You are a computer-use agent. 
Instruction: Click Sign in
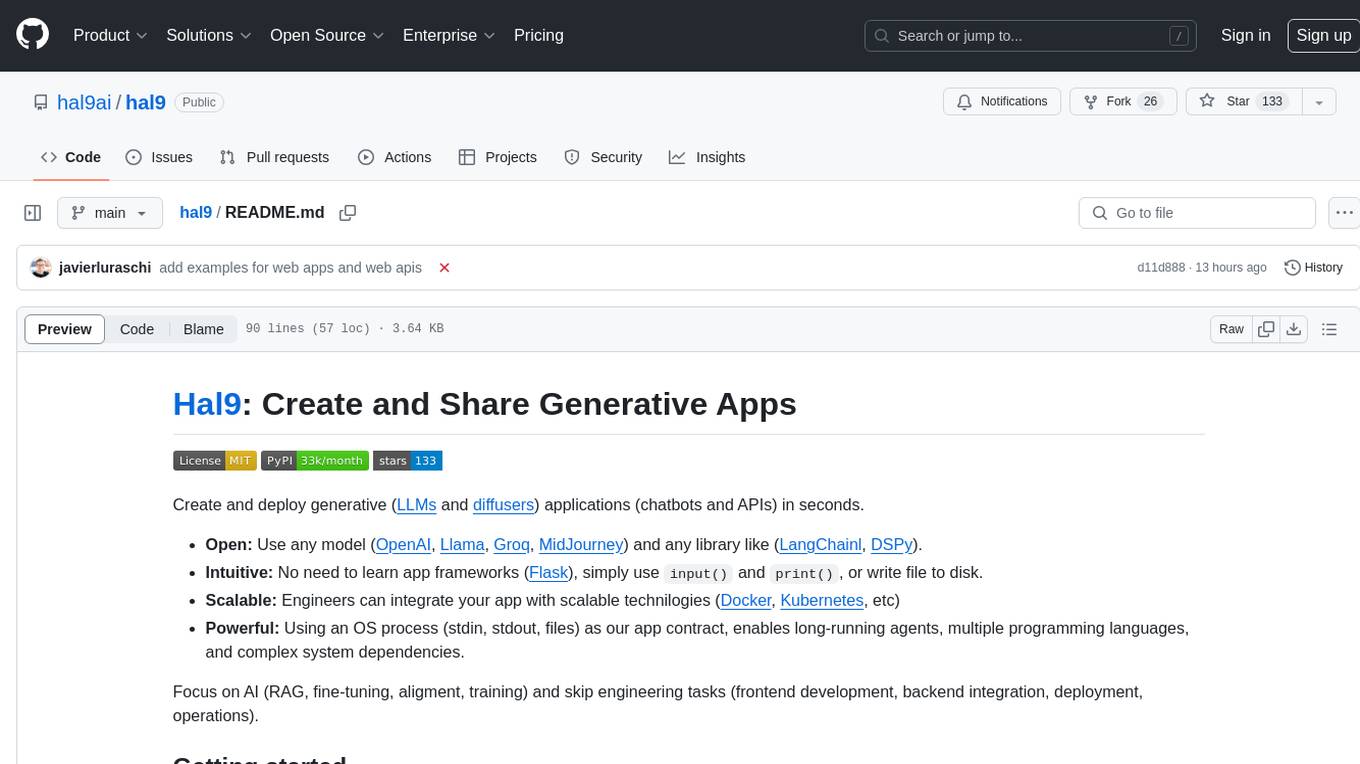(x=1245, y=35)
